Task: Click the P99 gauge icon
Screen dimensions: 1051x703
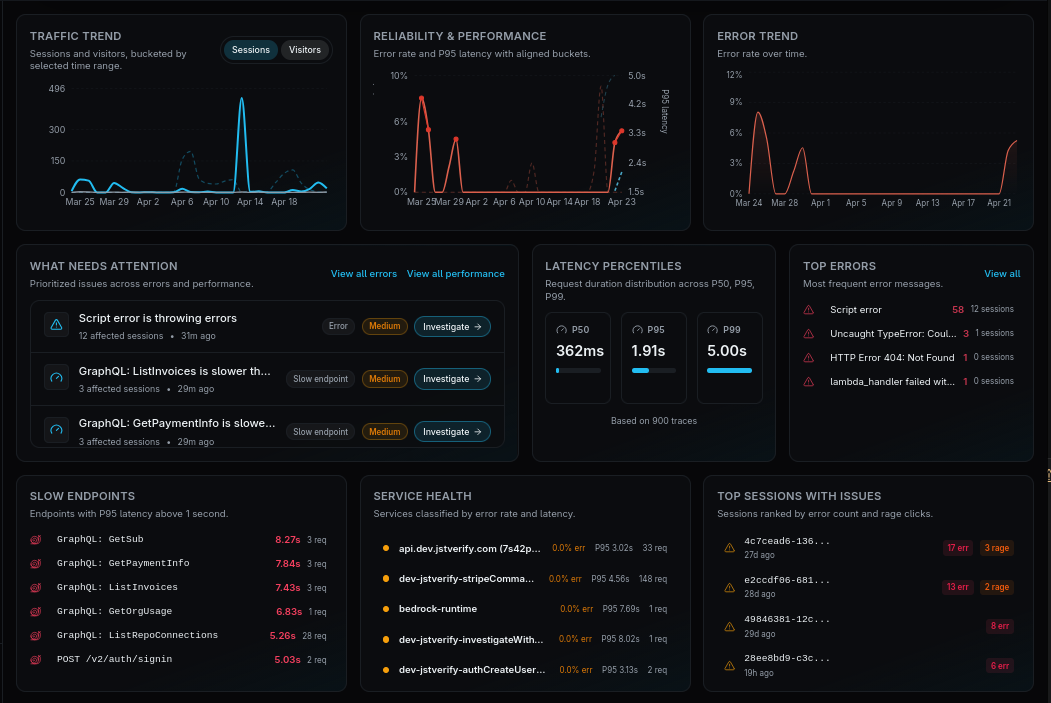Action: tap(713, 330)
